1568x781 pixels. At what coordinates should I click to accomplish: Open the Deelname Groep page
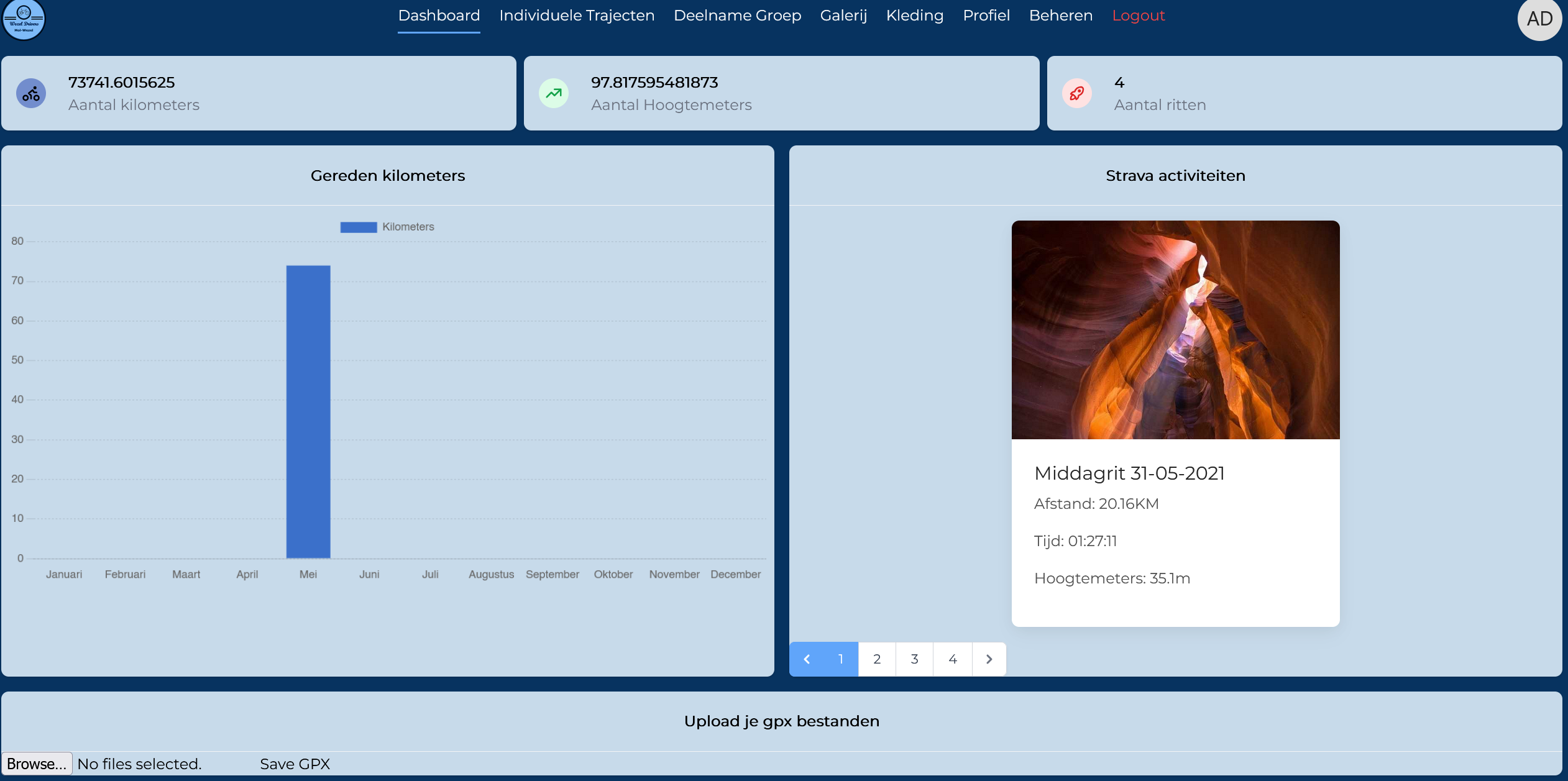point(737,16)
